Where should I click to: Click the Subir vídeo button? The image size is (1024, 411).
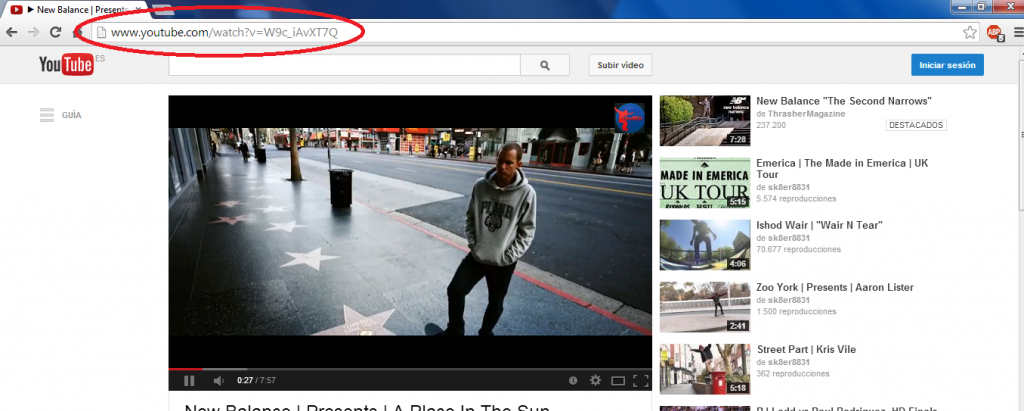(x=620, y=65)
